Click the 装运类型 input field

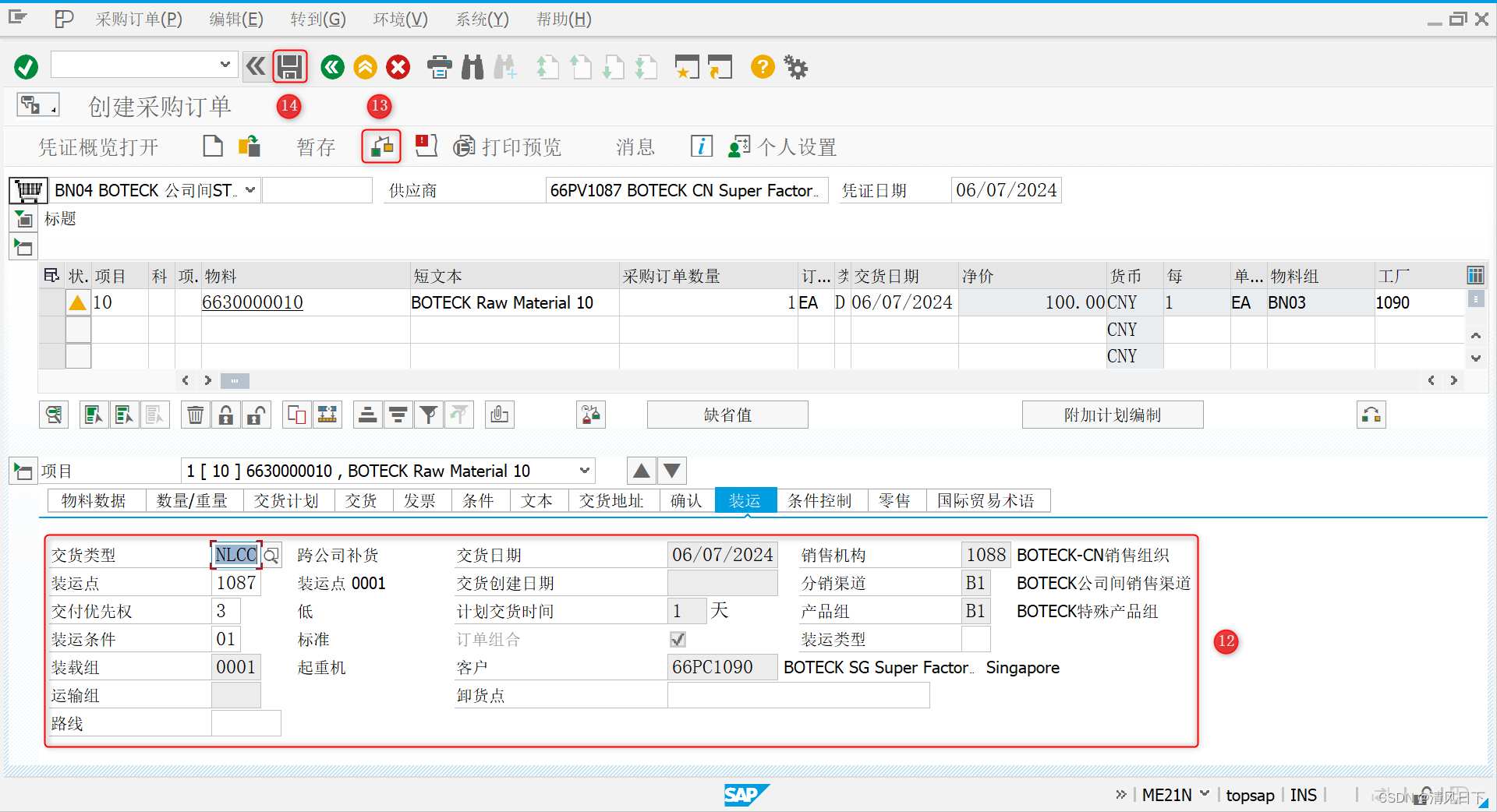[975, 639]
